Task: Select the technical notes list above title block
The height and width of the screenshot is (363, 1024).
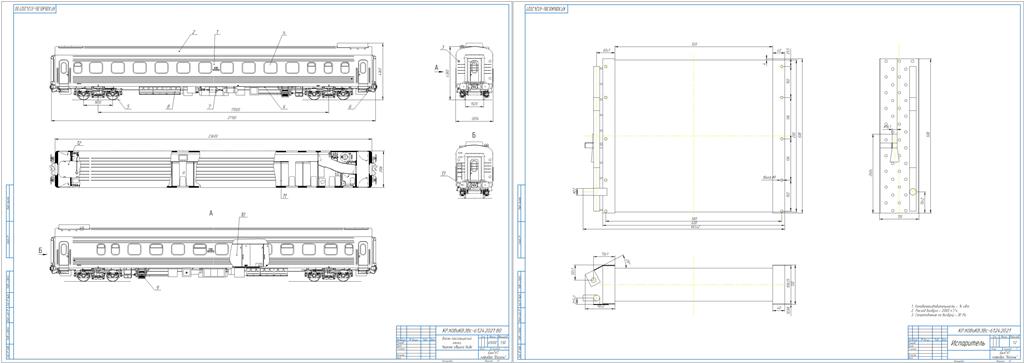Action: [x=935, y=310]
